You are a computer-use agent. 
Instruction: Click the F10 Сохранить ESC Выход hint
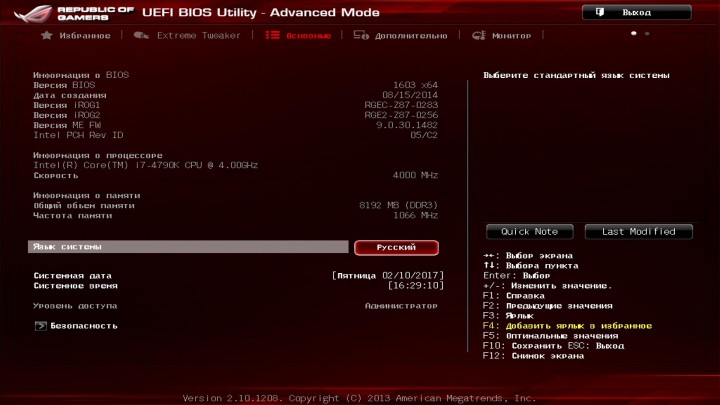click(553, 346)
